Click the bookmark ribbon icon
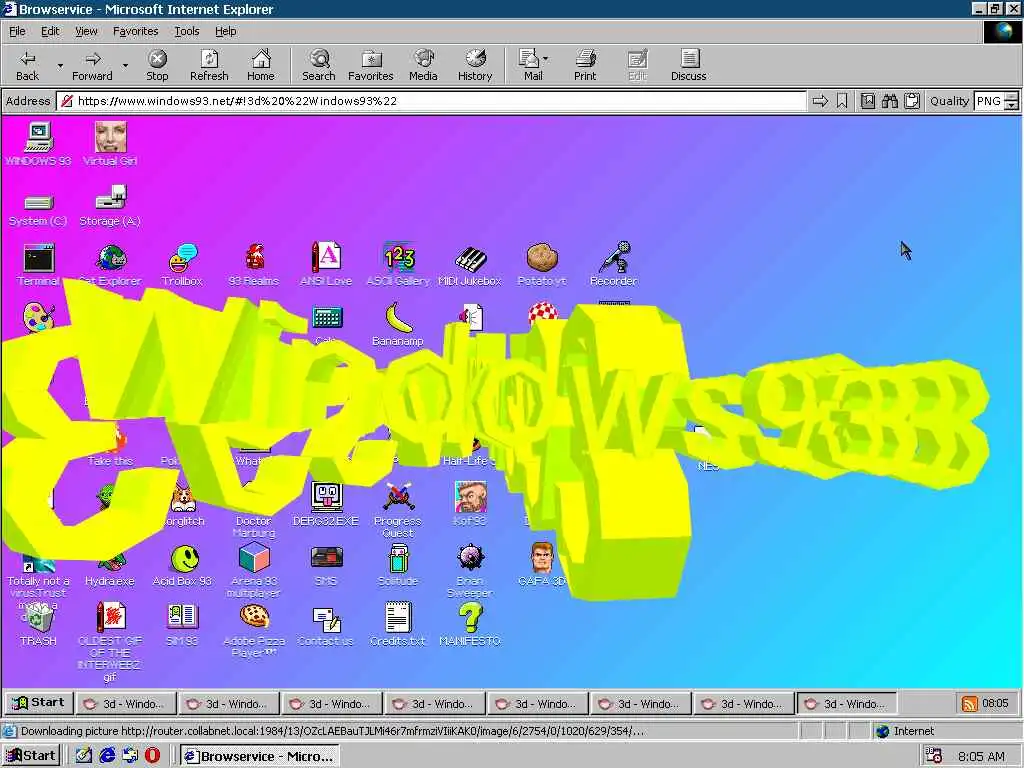 click(x=842, y=101)
